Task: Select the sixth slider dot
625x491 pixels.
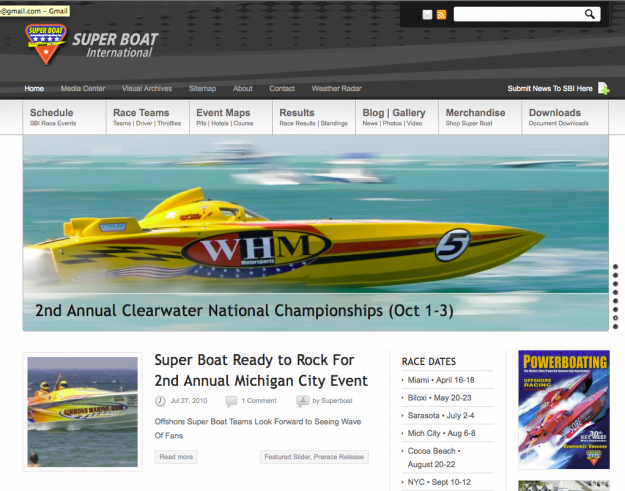Action: [x=615, y=309]
